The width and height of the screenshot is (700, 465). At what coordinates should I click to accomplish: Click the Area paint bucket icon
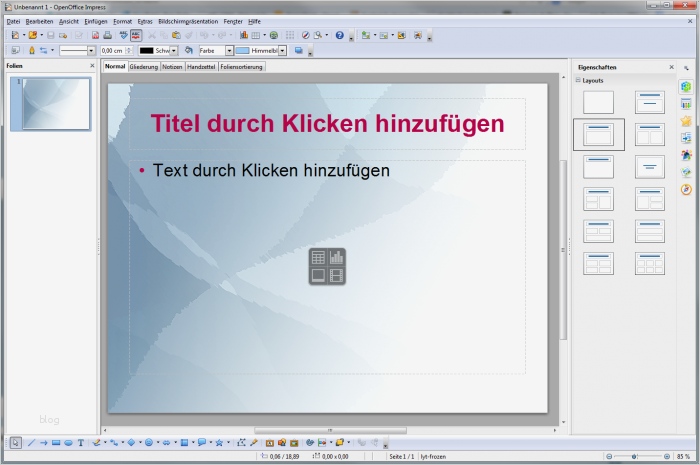point(189,51)
